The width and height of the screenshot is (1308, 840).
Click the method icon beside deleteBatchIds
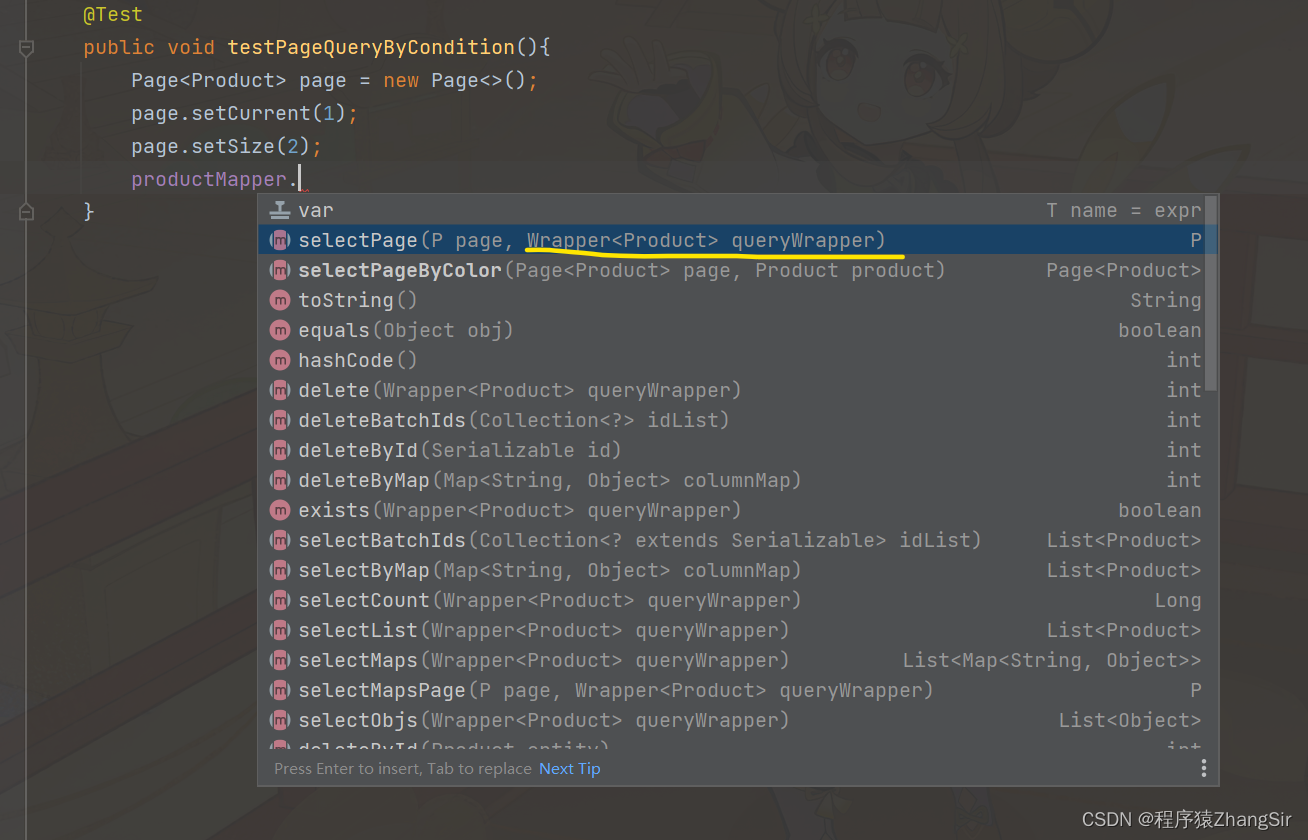[x=280, y=420]
